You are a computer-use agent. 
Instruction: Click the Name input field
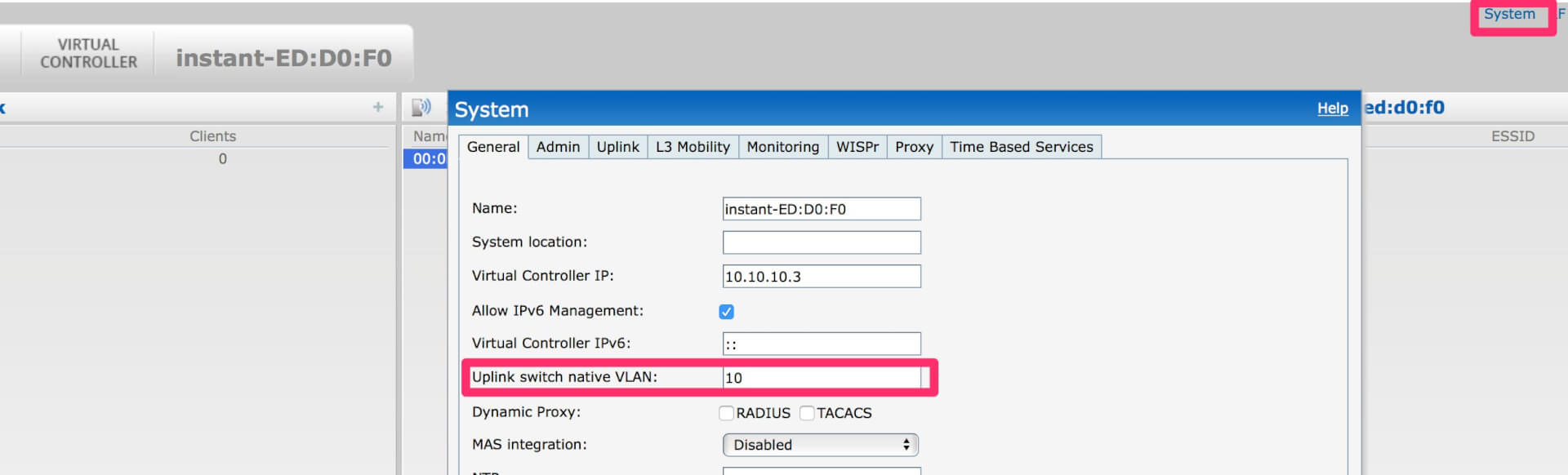coord(821,209)
